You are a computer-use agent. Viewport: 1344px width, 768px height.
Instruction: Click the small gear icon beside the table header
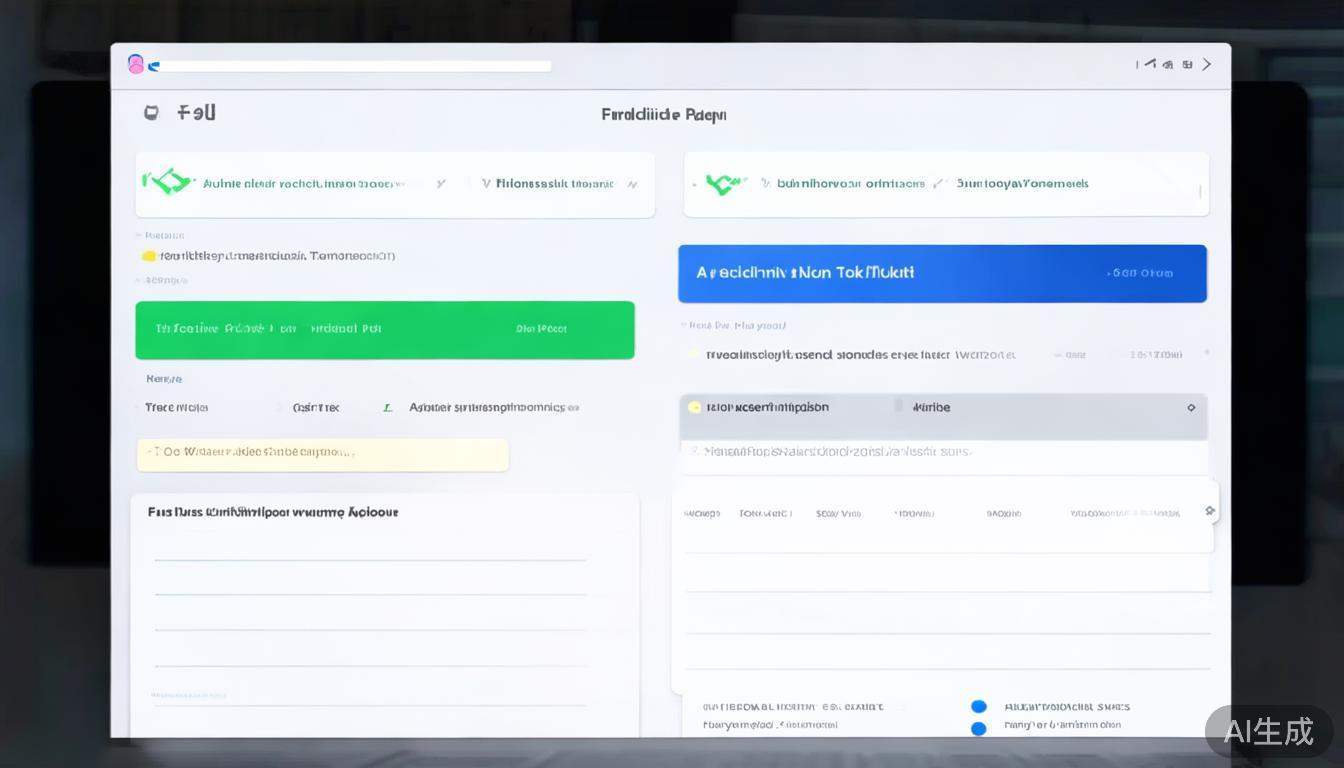click(x=1210, y=511)
